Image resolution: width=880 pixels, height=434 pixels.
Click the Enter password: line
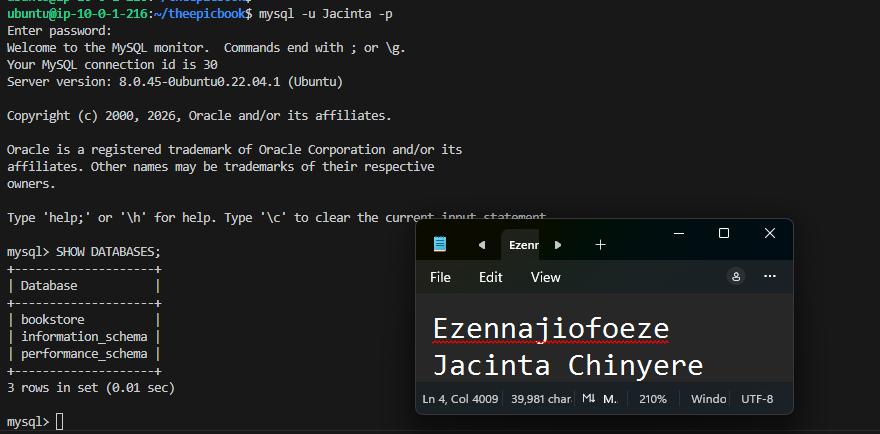pos(59,31)
